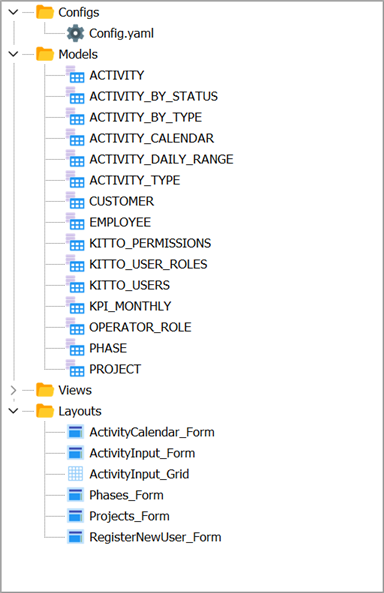The width and height of the screenshot is (384, 593).
Task: Select the RegisterNewUser_Form layout
Action: coord(155,537)
